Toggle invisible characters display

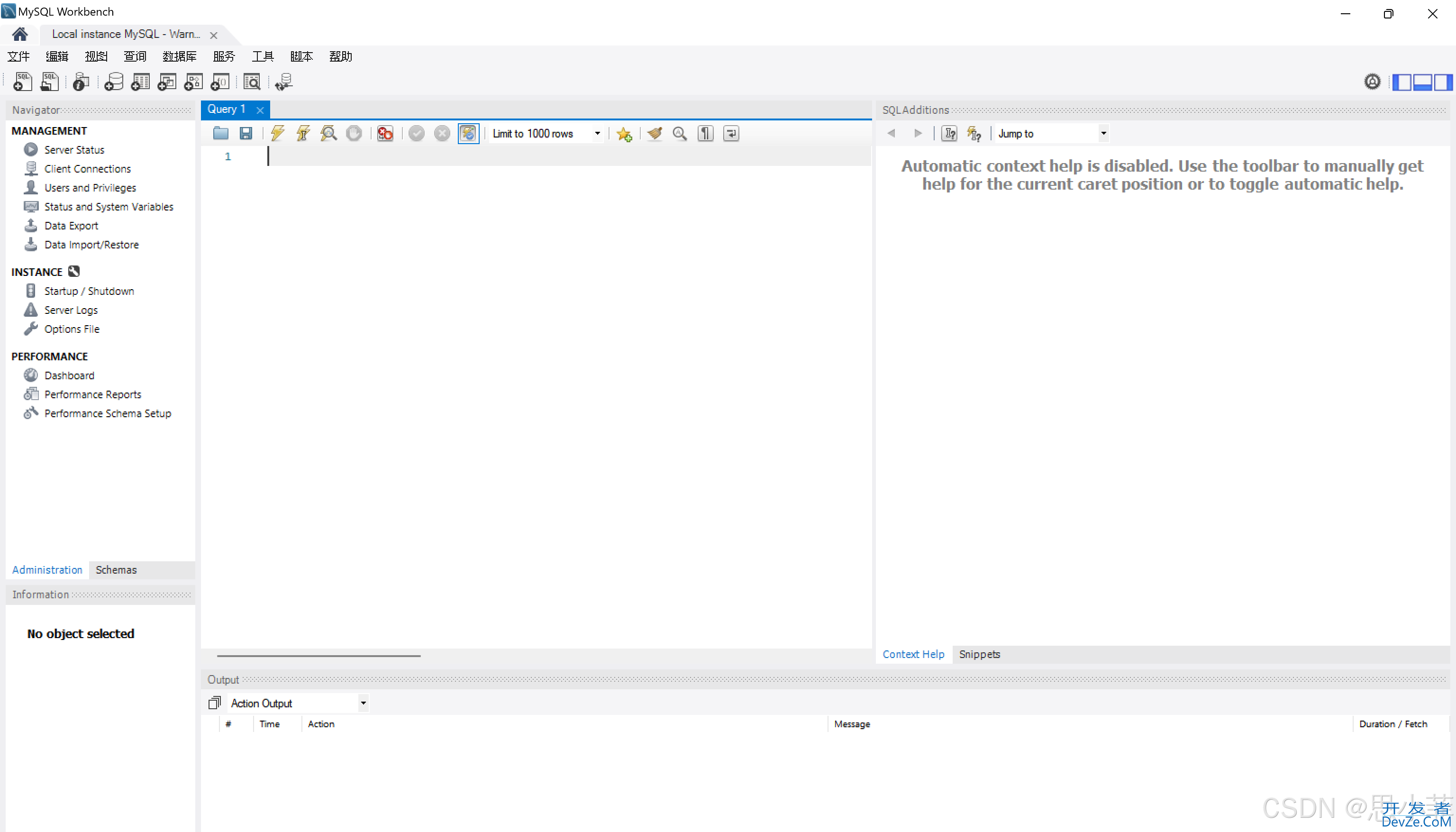pyautogui.click(x=705, y=133)
